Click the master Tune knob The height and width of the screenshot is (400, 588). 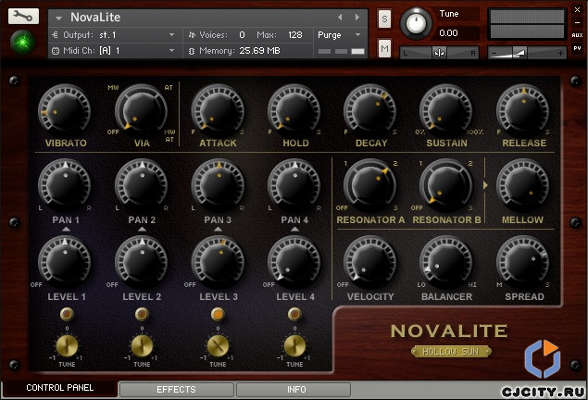point(416,23)
